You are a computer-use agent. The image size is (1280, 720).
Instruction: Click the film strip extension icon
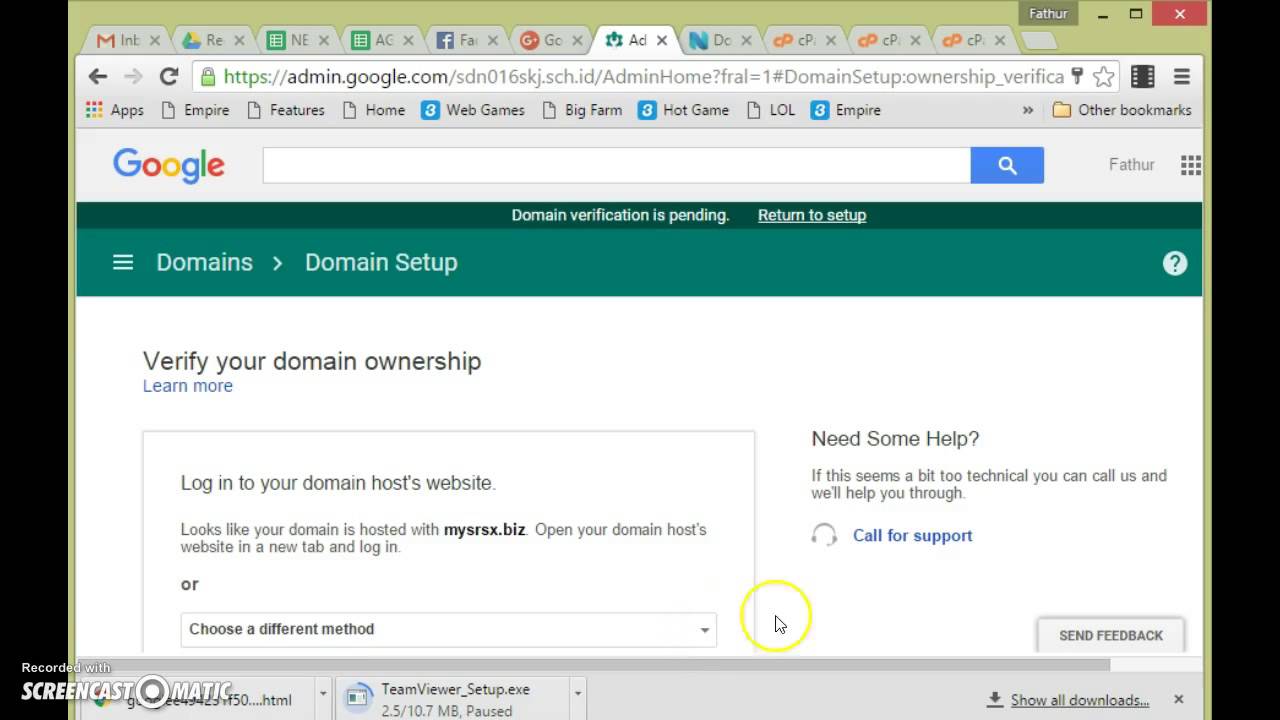pos(1143,76)
